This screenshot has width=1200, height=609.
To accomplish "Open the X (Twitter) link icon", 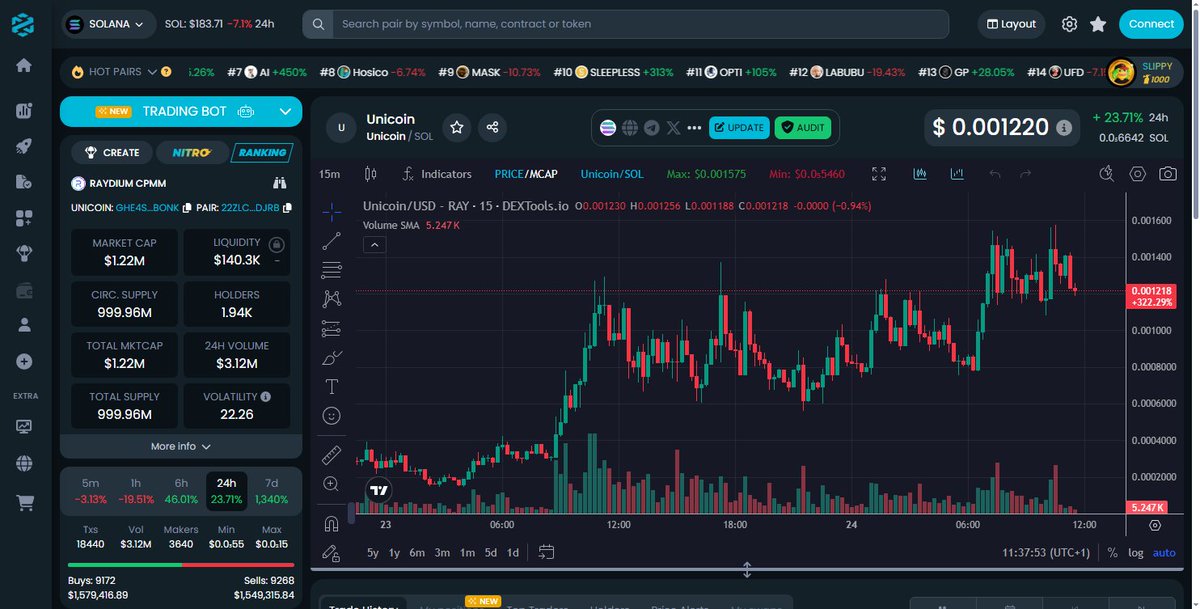I will coord(673,128).
